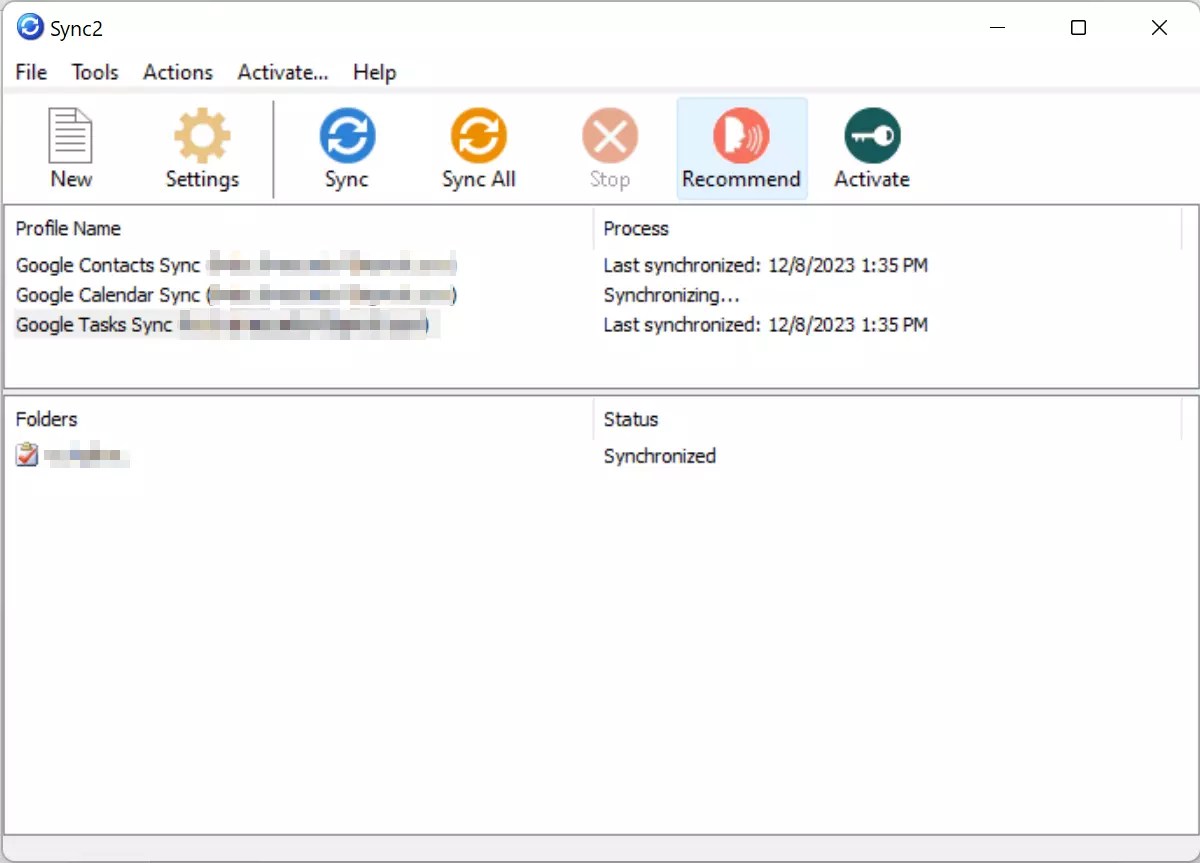This screenshot has height=863, width=1200.
Task: Select the folder listed under Folders
Action: (90, 456)
